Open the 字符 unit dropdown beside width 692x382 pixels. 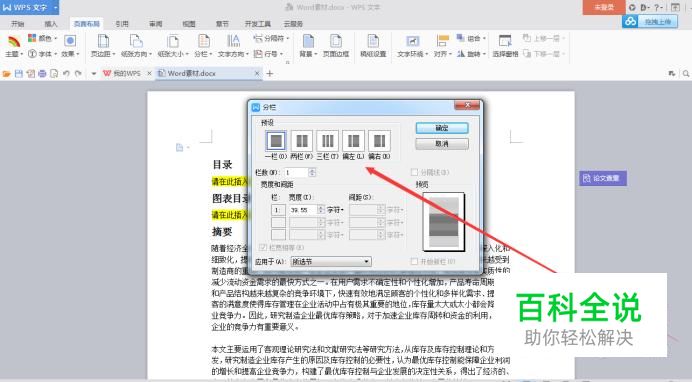[x=335, y=210]
